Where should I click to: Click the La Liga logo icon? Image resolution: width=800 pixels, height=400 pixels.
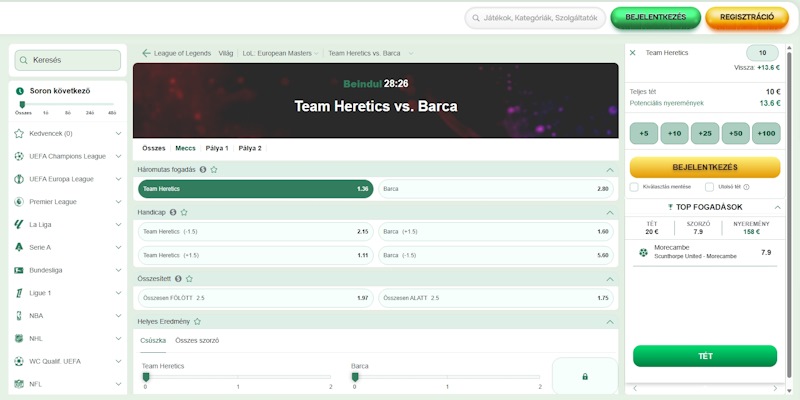(19, 224)
